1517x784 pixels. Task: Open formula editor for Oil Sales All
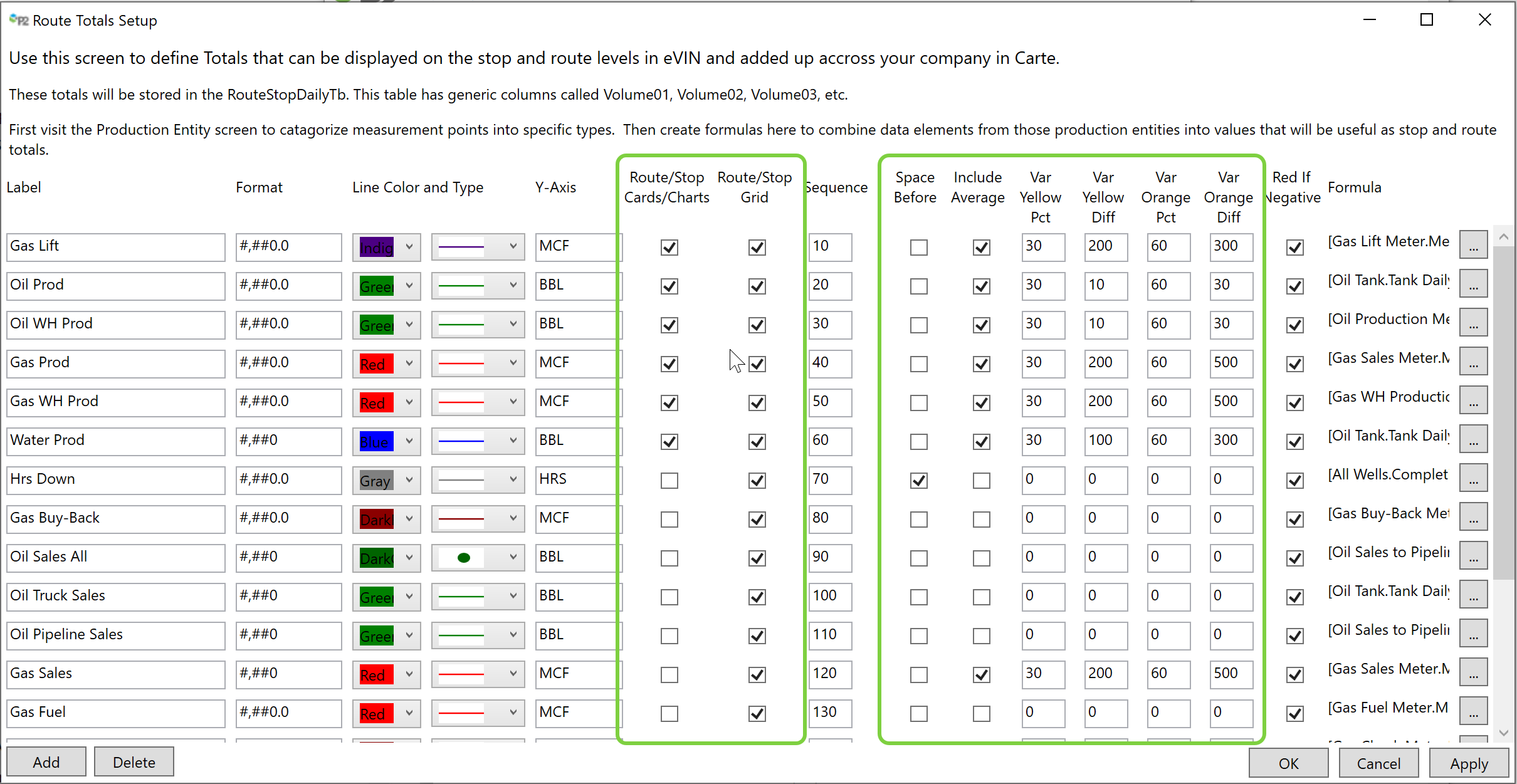(x=1473, y=556)
